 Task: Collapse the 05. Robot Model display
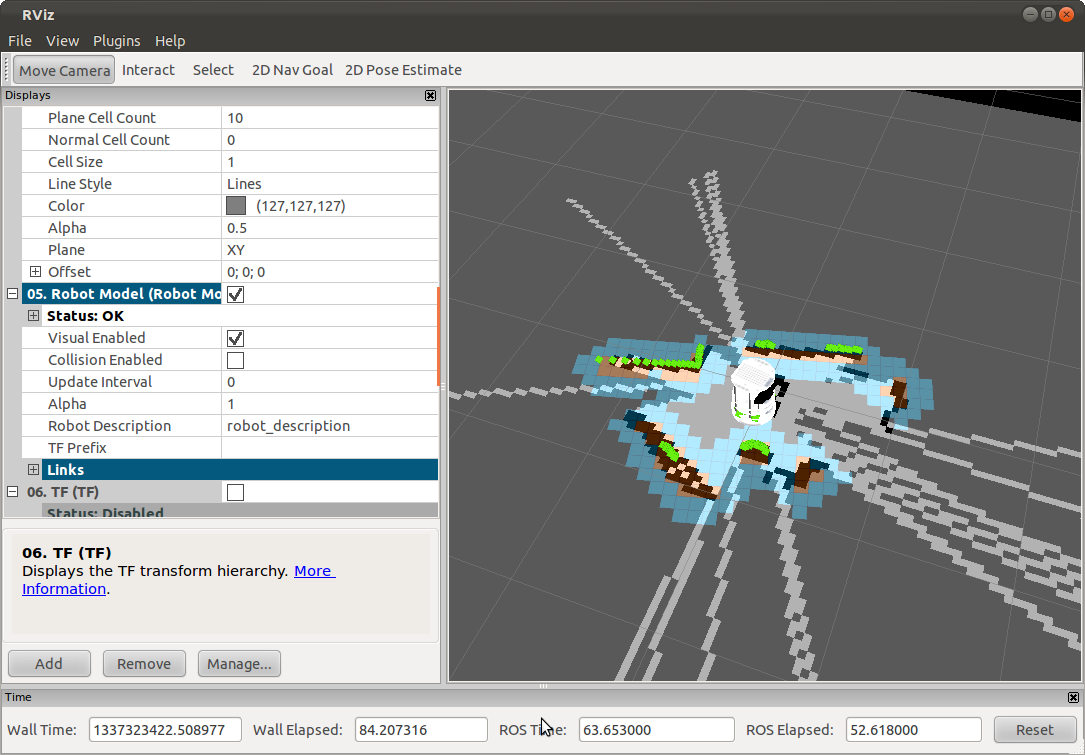pyautogui.click(x=12, y=294)
